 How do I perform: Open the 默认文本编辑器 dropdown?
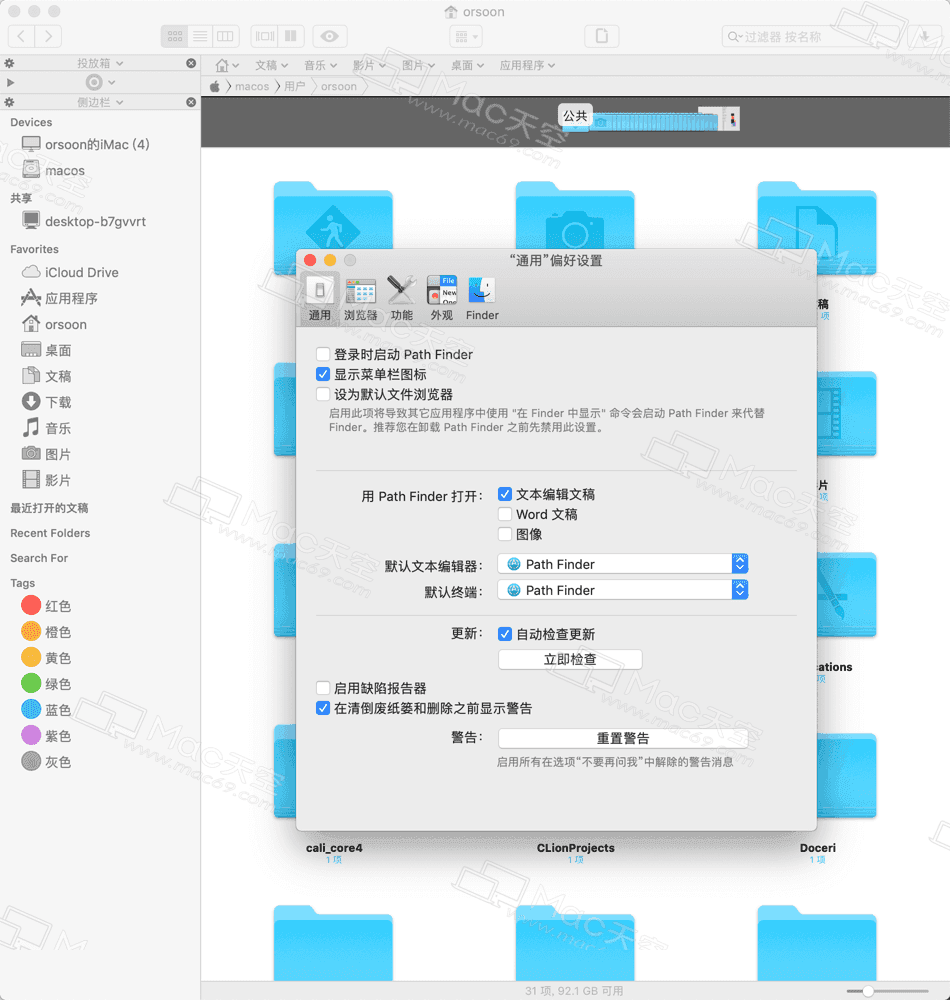coord(623,564)
